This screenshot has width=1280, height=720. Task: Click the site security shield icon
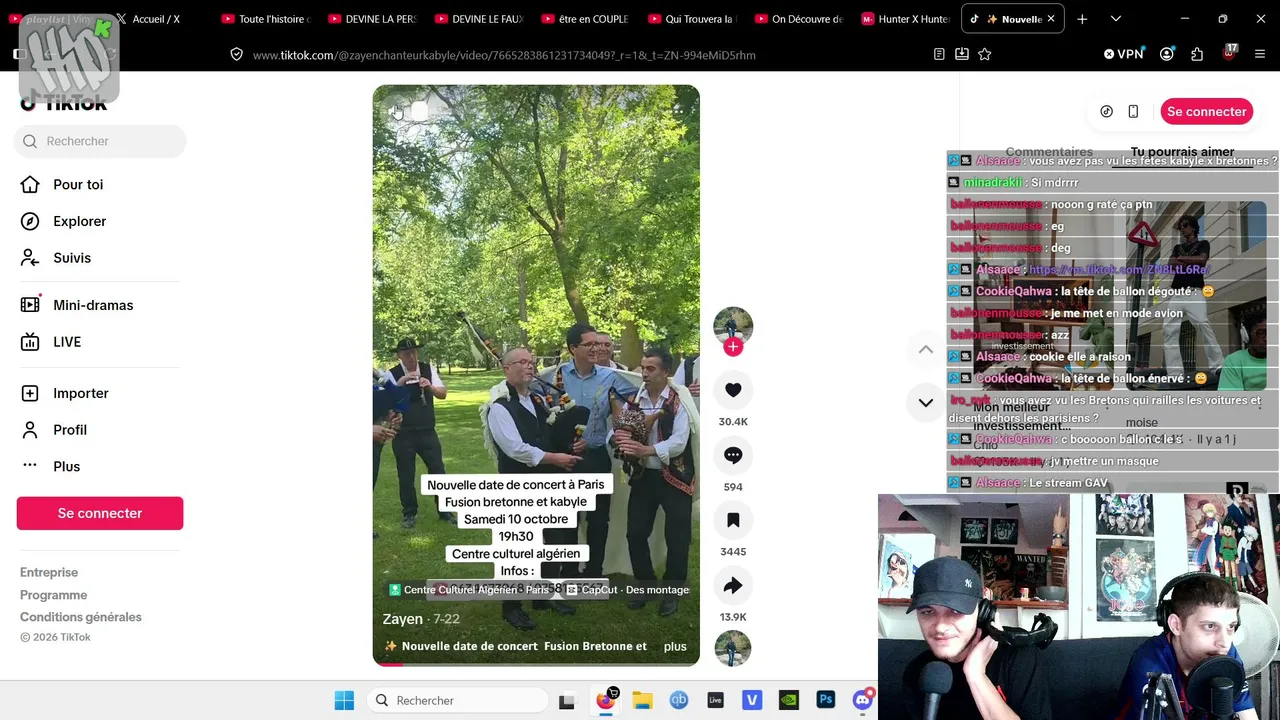(x=237, y=55)
